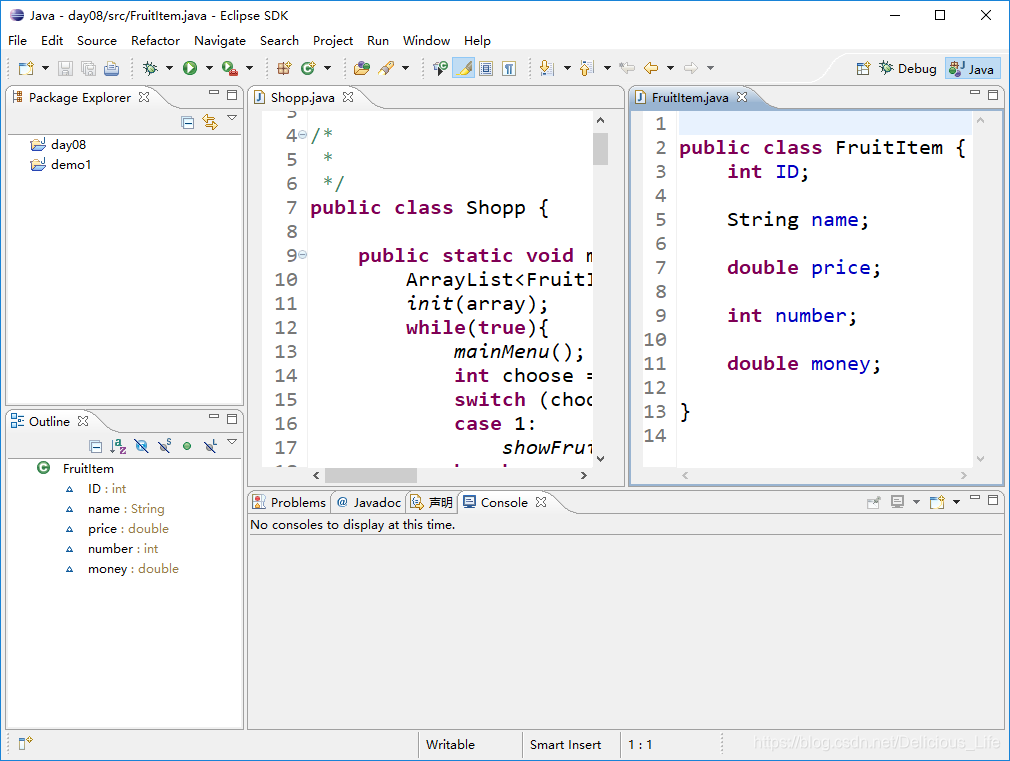Click the Search flashlight toolbar icon

click(x=386, y=68)
